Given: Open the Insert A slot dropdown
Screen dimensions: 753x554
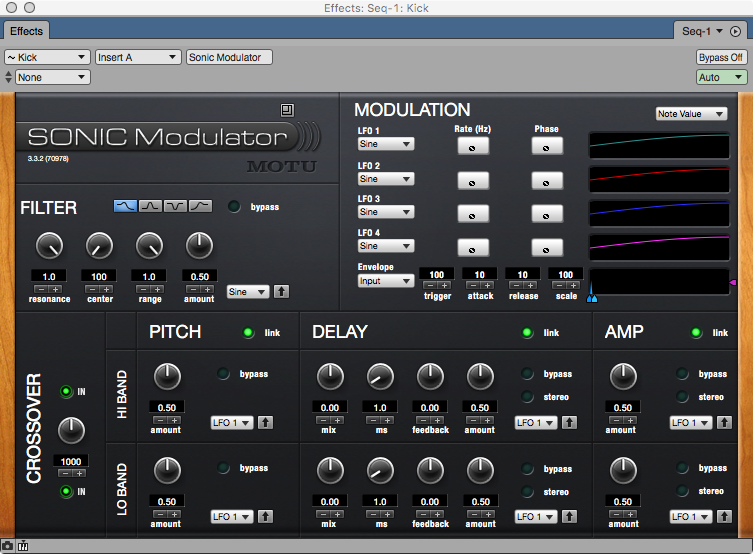Looking at the screenshot, I should (x=138, y=57).
